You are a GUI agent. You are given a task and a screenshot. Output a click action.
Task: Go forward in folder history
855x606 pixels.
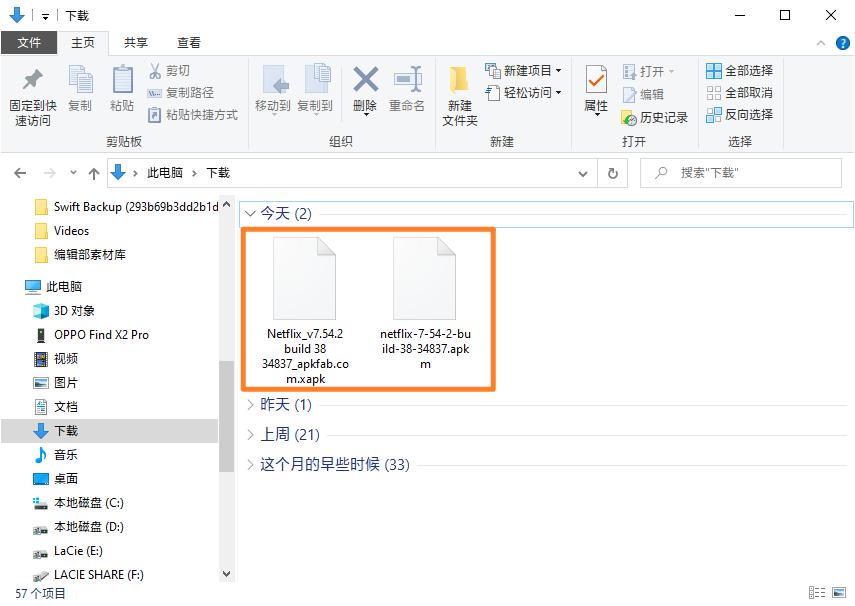point(50,173)
